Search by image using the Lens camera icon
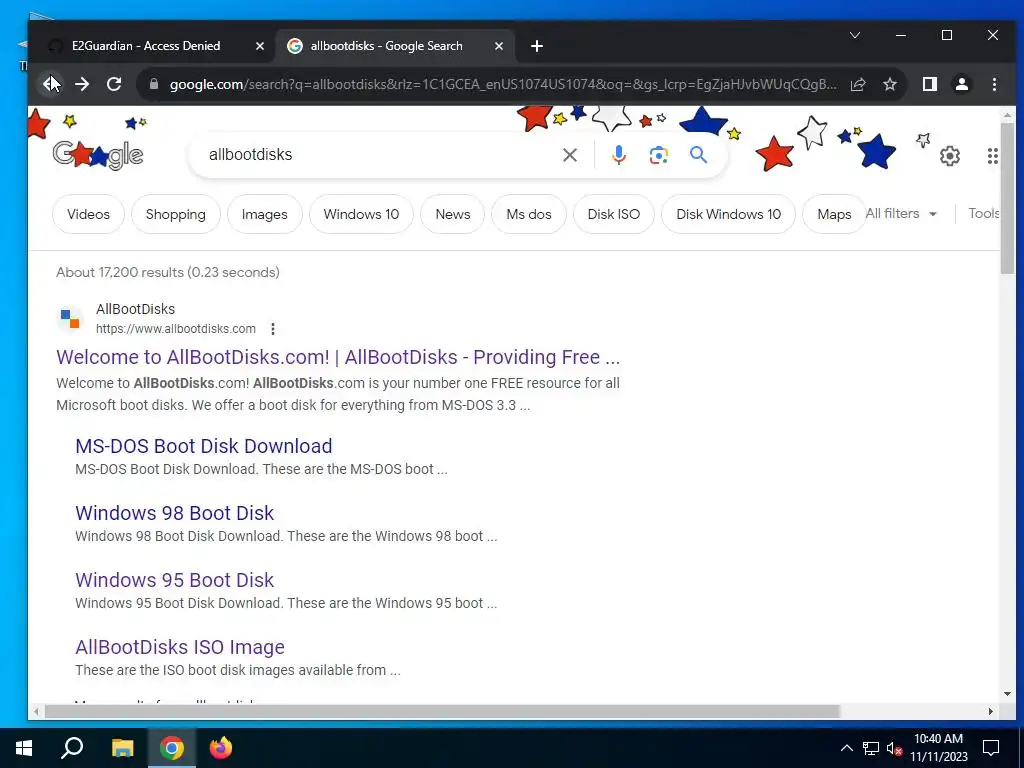Screen dimensions: 1024x768 coord(658,155)
